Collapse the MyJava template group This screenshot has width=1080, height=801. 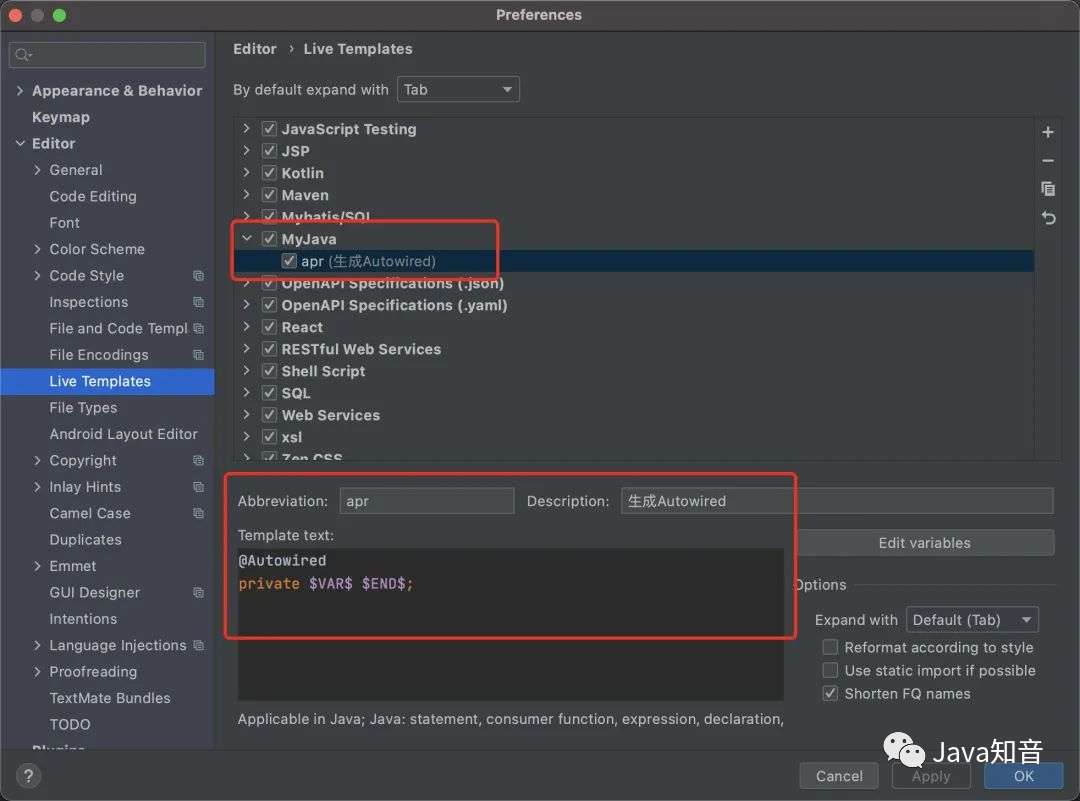pos(247,239)
